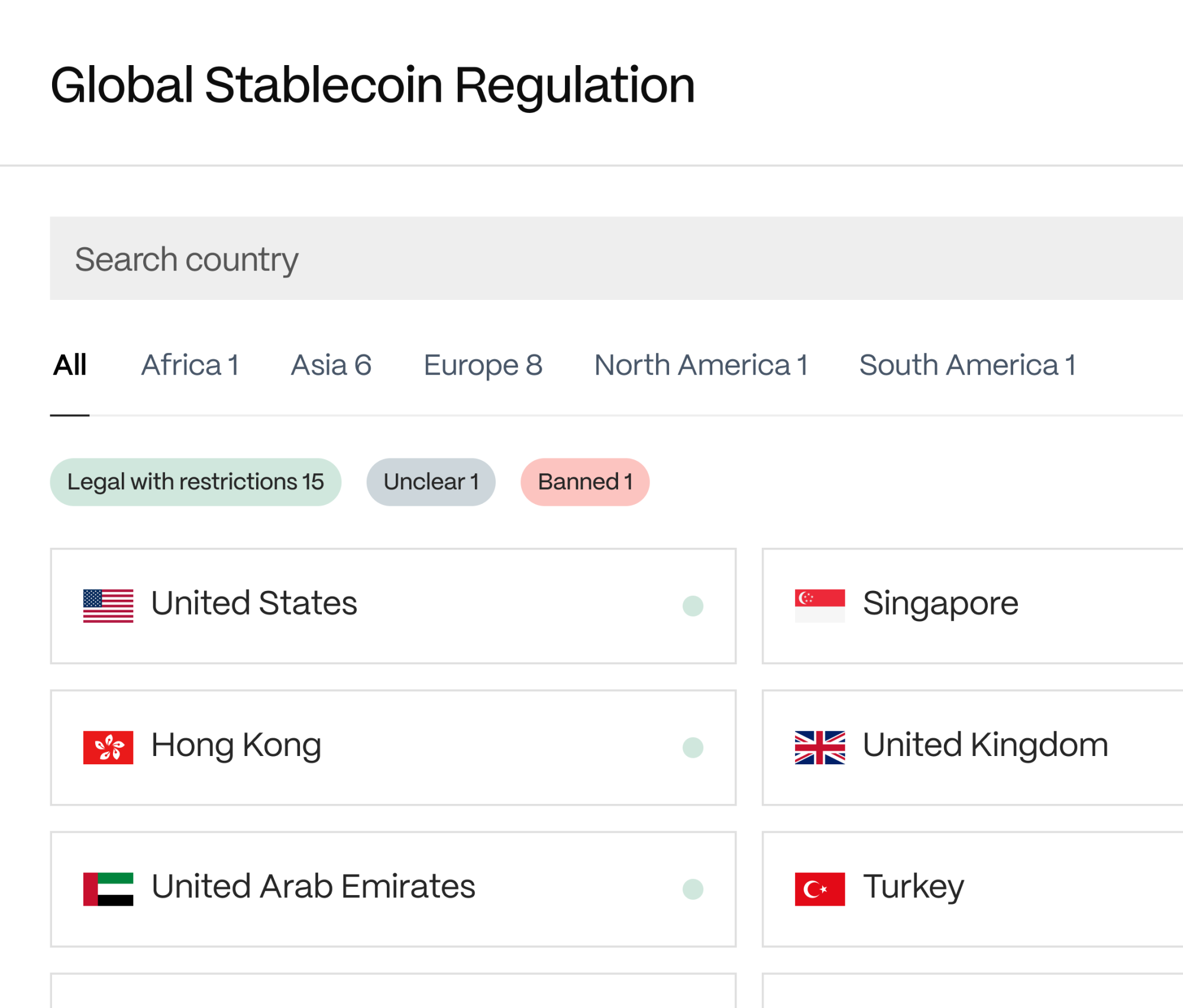Click the Hong Kong green status dot
Image resolution: width=1183 pixels, height=1008 pixels.
(x=693, y=748)
